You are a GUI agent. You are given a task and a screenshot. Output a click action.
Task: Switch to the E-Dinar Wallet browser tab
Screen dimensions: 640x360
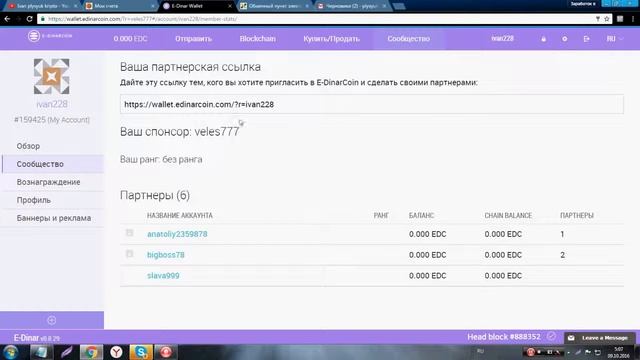197,6
